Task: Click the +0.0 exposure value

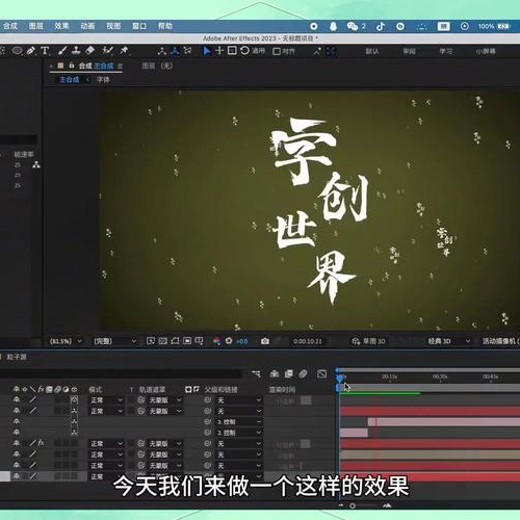Action: 242,341
